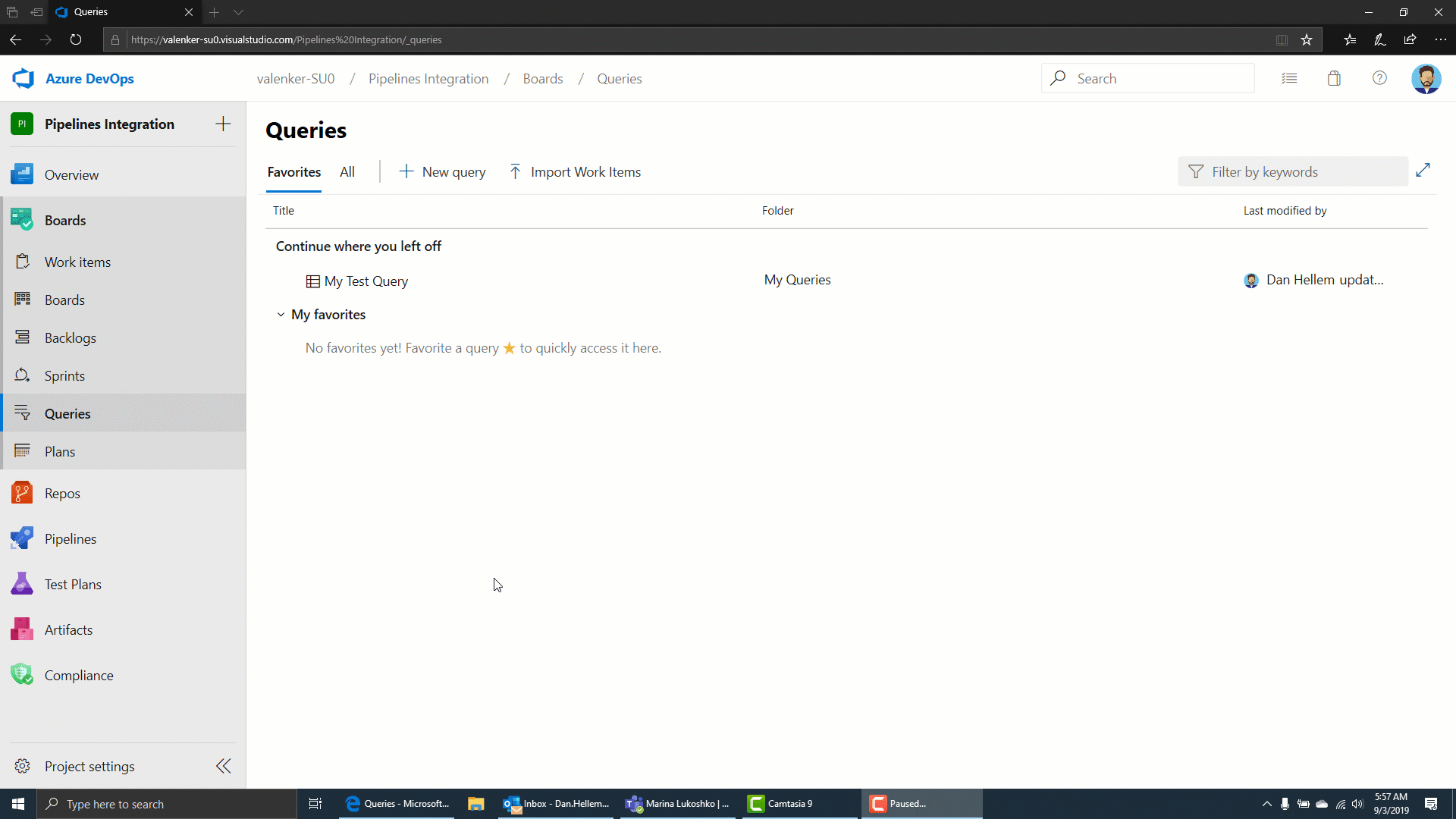Collapse the My favorites section

pos(280,314)
